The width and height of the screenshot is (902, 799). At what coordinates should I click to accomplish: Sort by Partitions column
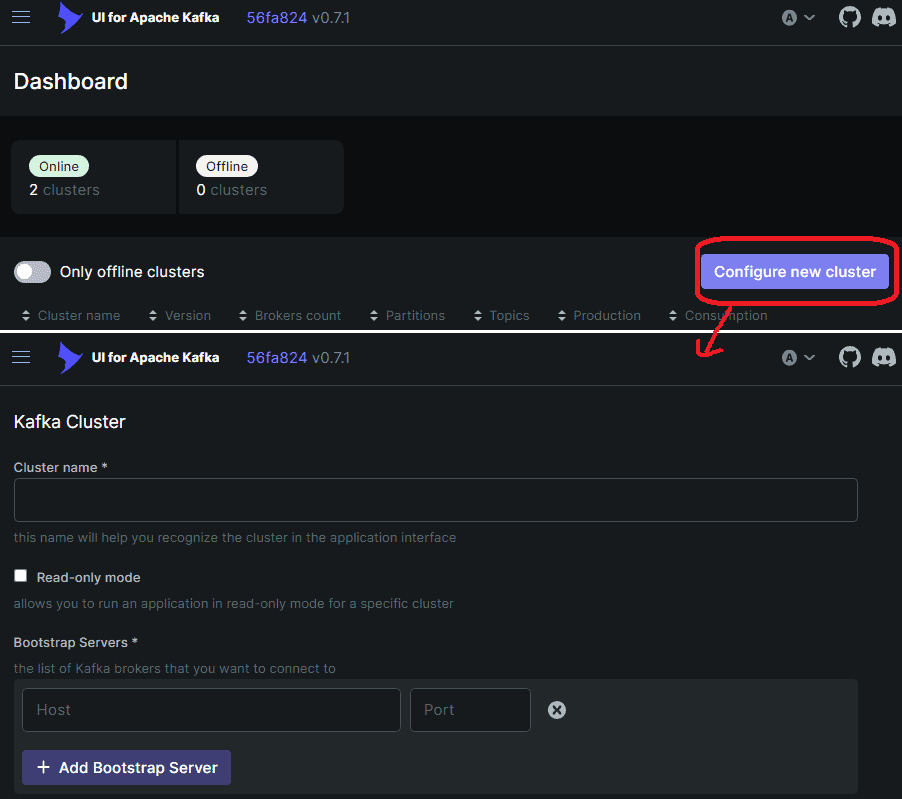click(x=407, y=315)
